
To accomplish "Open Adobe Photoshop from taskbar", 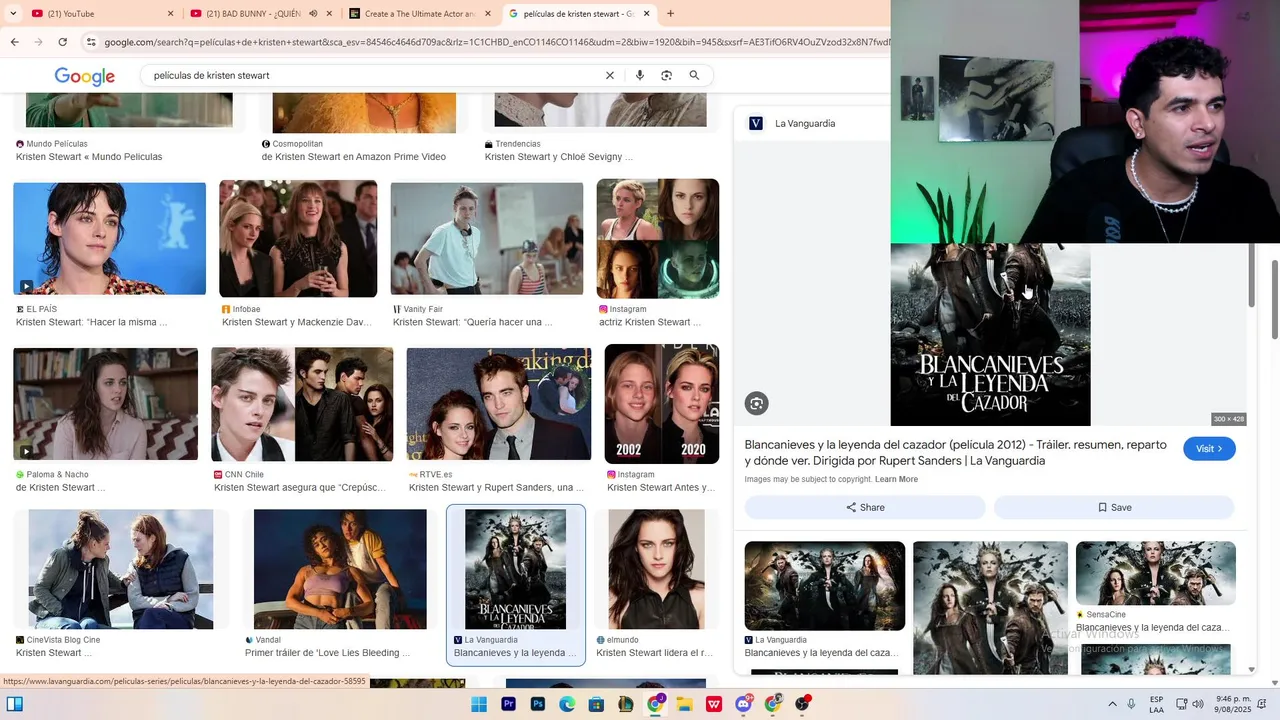I will pos(538,704).
